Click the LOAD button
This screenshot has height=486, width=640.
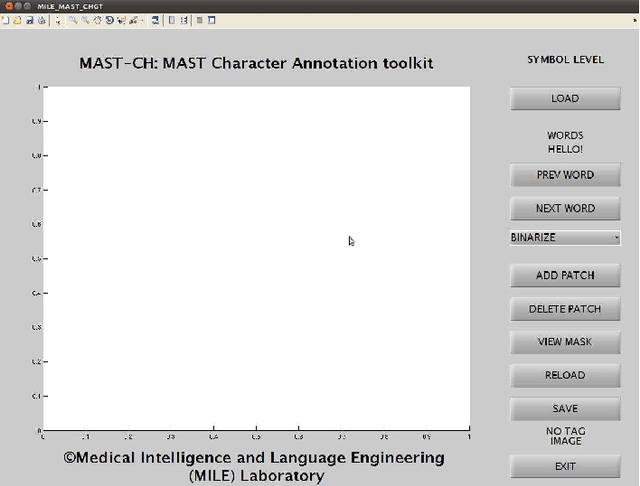[x=565, y=98]
